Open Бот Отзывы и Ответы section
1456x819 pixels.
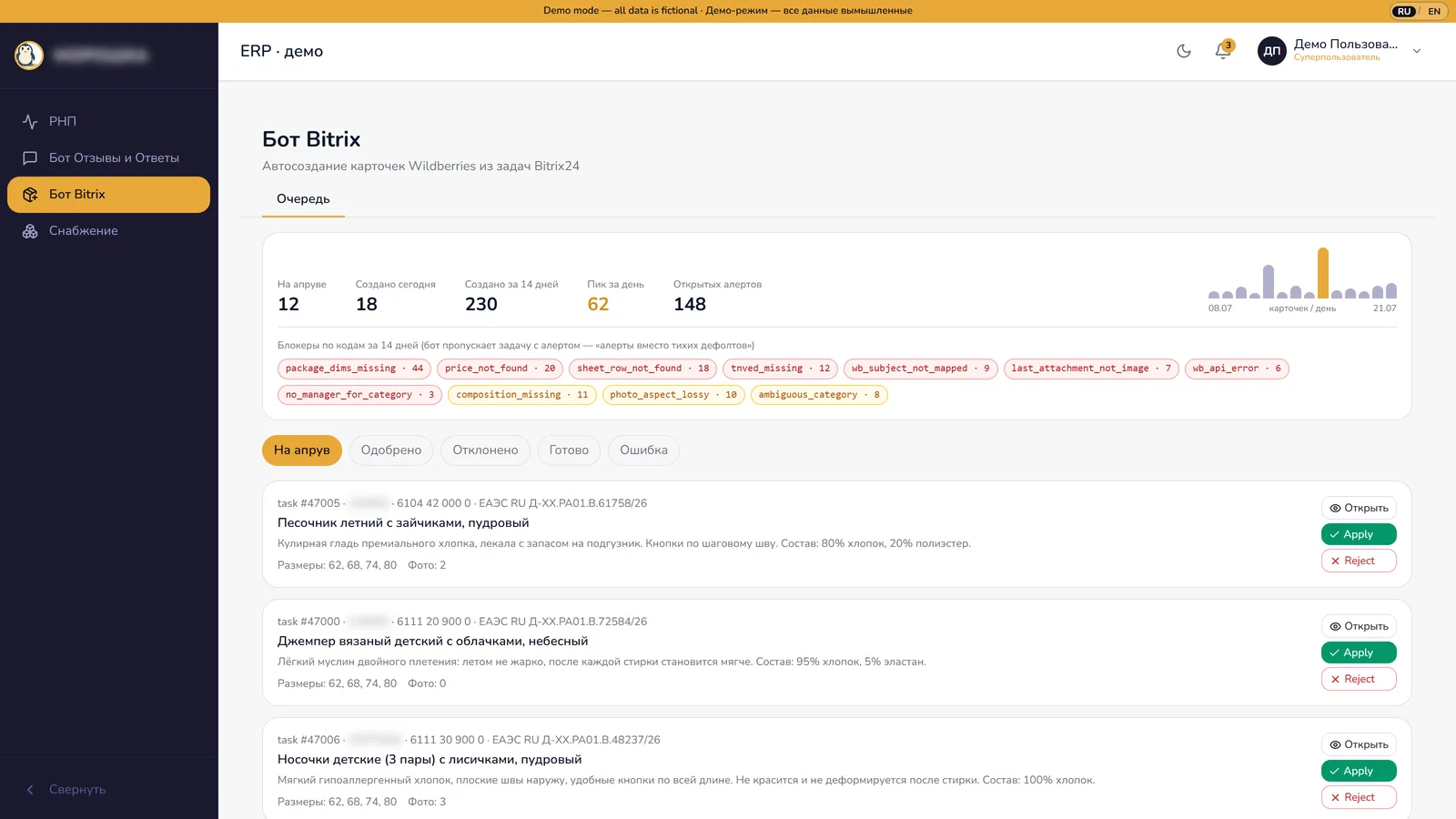(108, 157)
